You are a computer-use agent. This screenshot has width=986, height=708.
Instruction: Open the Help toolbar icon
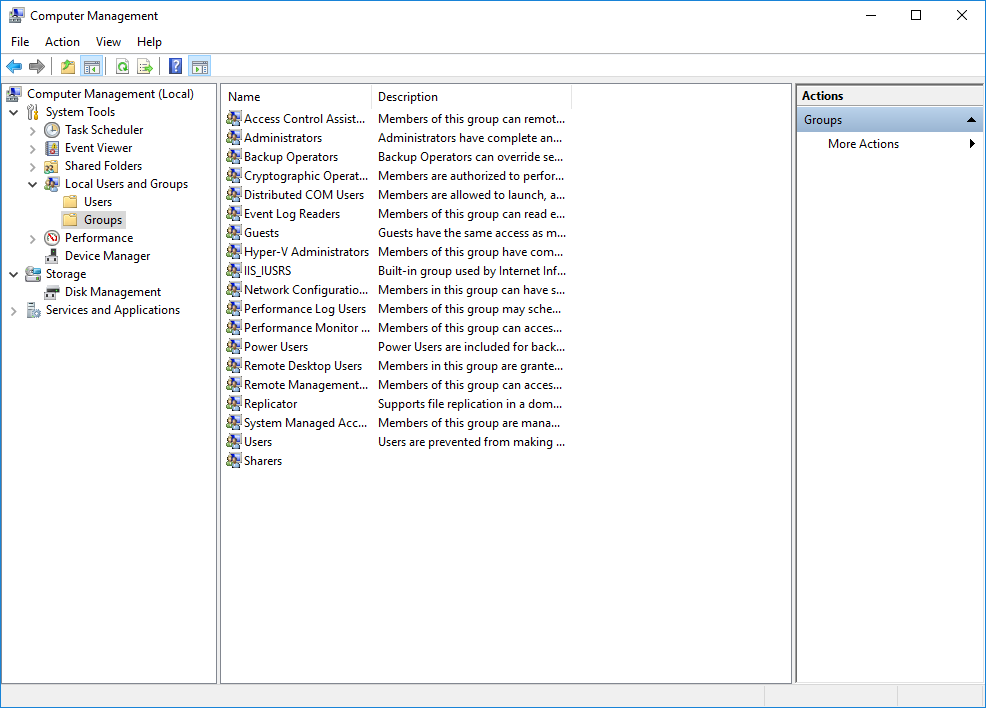click(175, 66)
